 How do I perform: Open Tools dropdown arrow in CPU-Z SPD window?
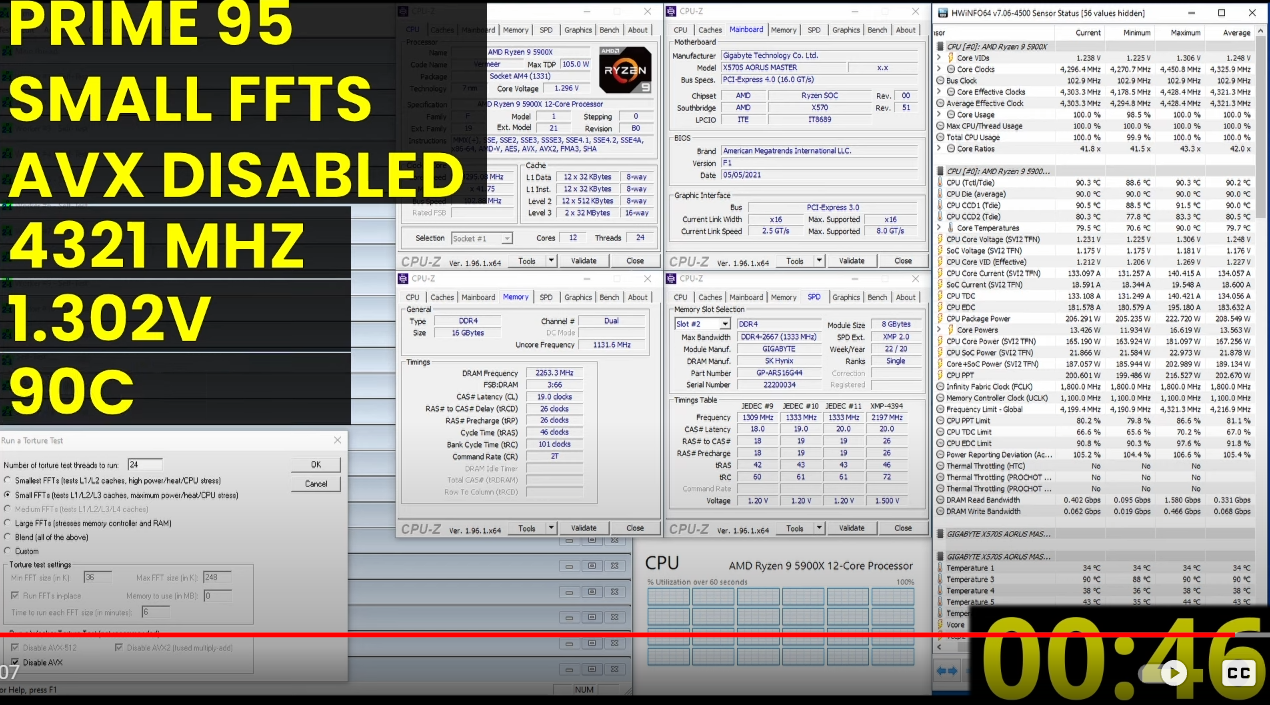tap(818, 528)
